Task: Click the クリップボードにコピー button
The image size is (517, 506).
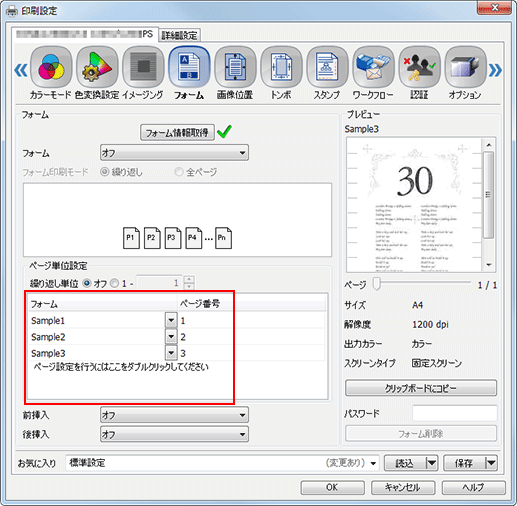Action: (421, 388)
